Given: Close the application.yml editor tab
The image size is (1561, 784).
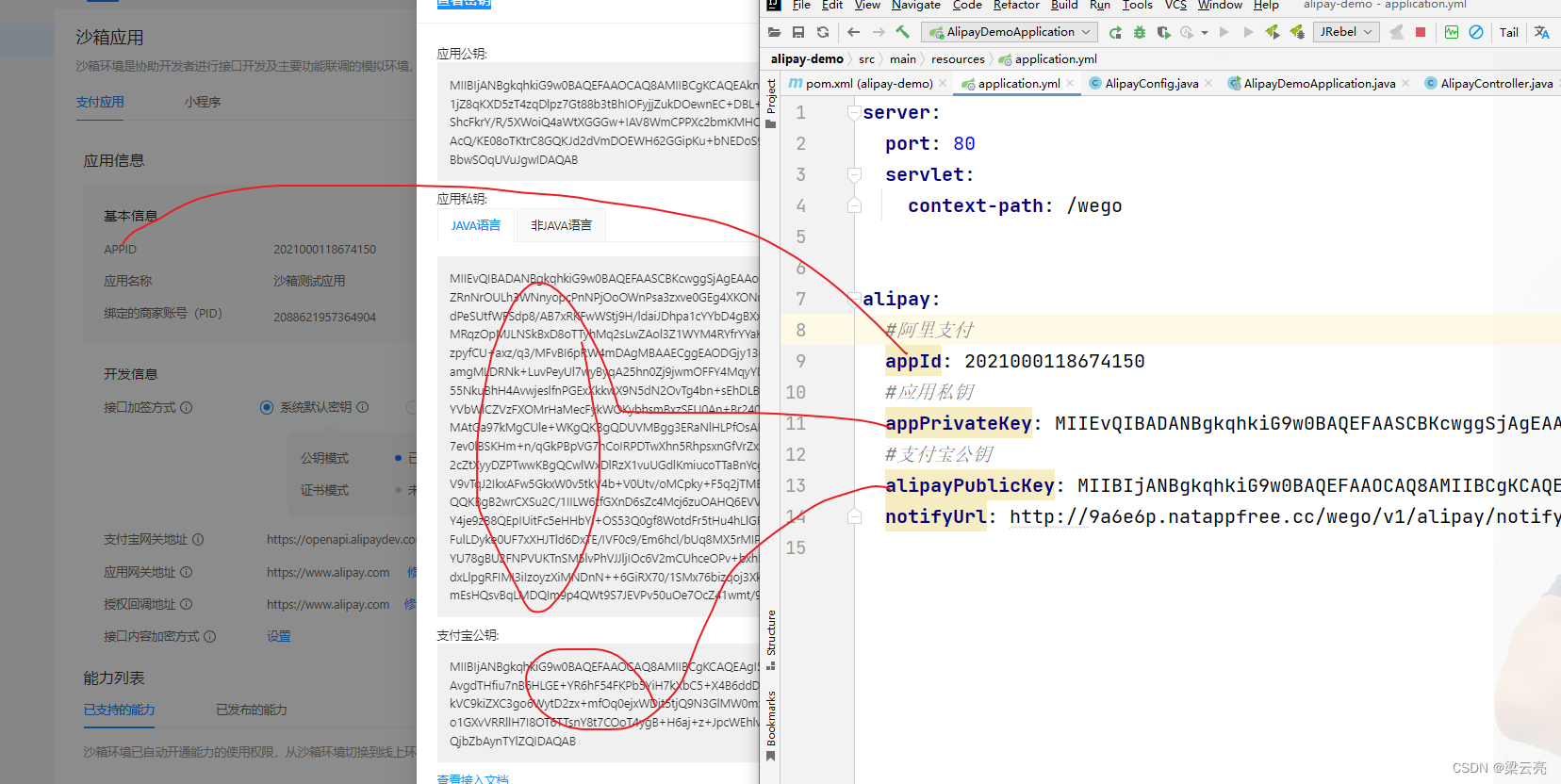Looking at the screenshot, I should point(1070,83).
